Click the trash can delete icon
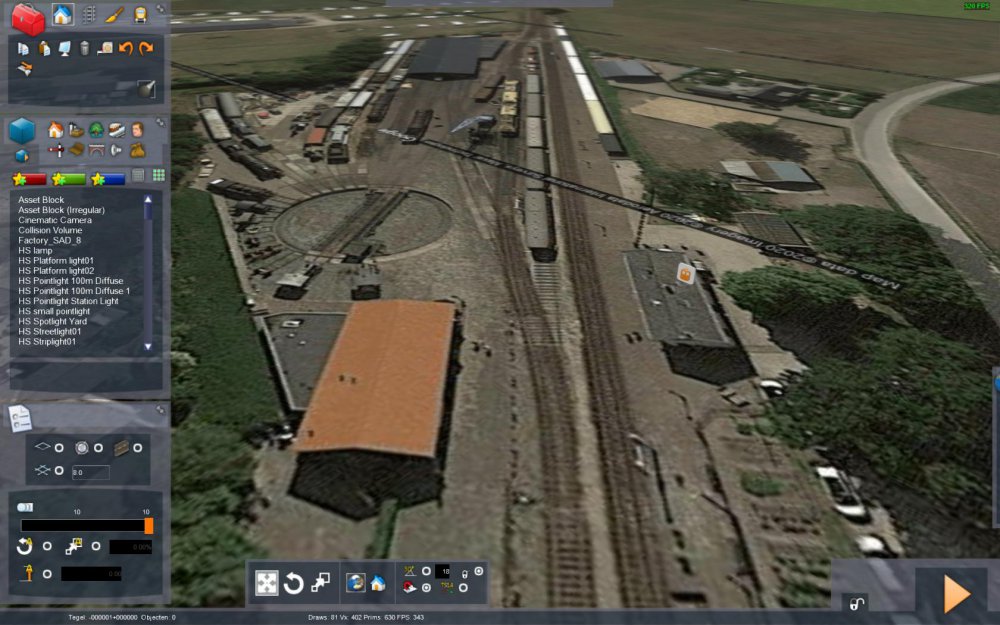The height and width of the screenshot is (625, 1000). (85, 48)
